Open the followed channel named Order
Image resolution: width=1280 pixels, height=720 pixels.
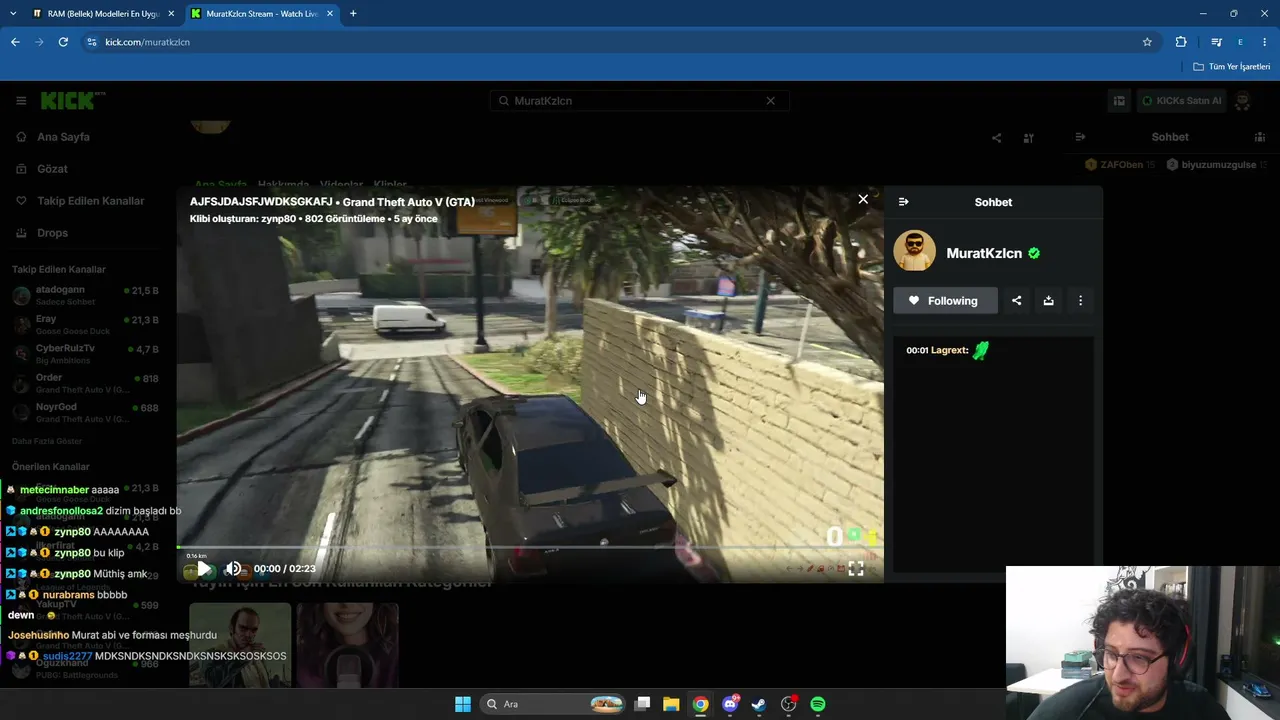click(x=86, y=383)
